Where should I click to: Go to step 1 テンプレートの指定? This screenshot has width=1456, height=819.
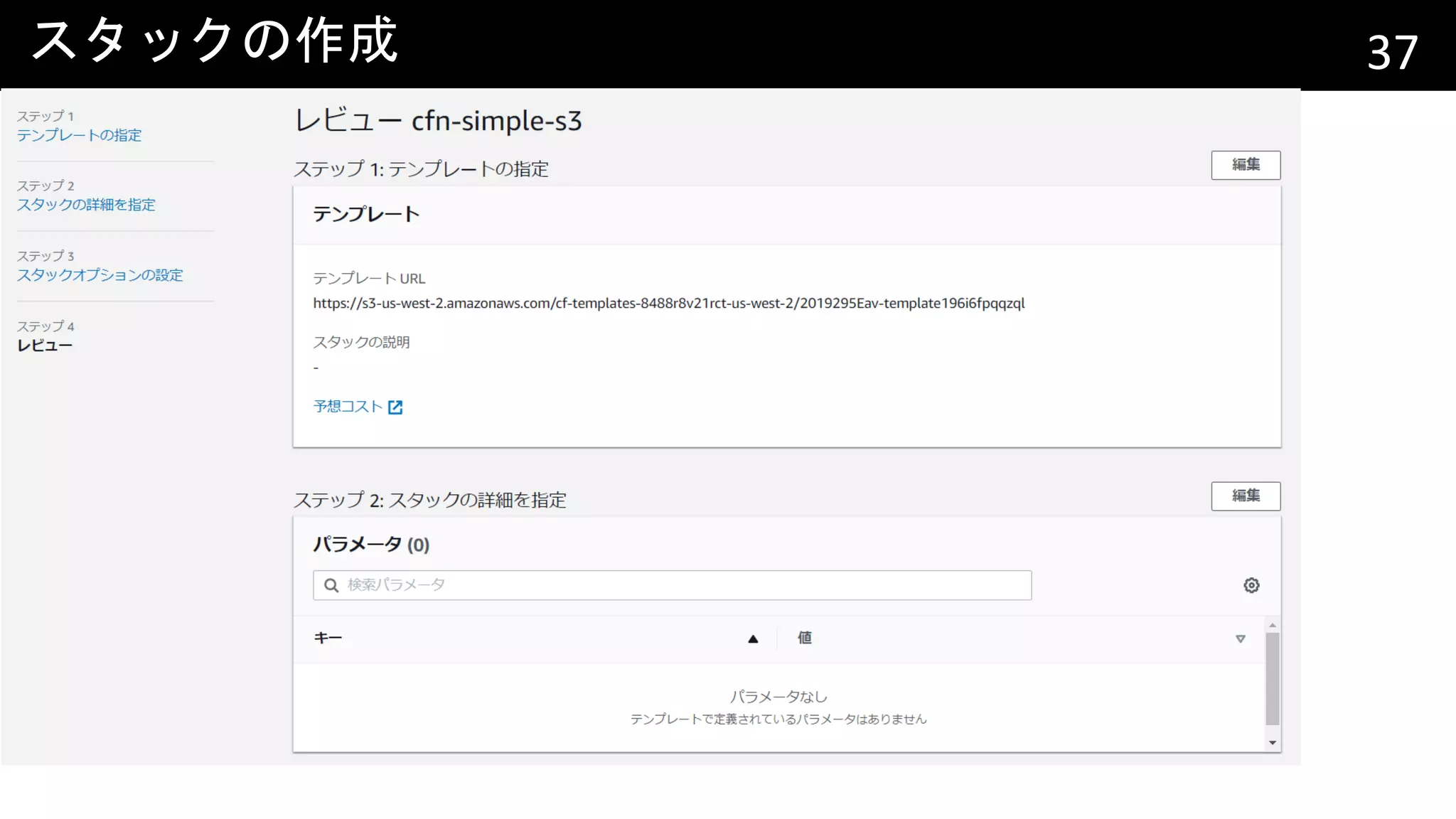coord(79,135)
